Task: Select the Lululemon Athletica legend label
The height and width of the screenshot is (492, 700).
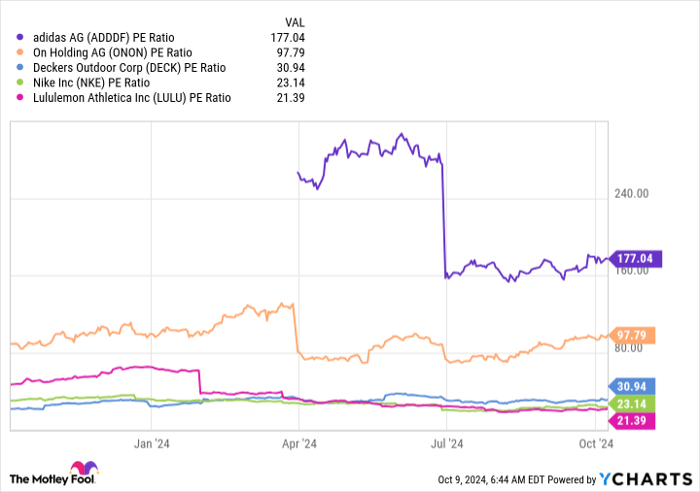Action: (131, 97)
